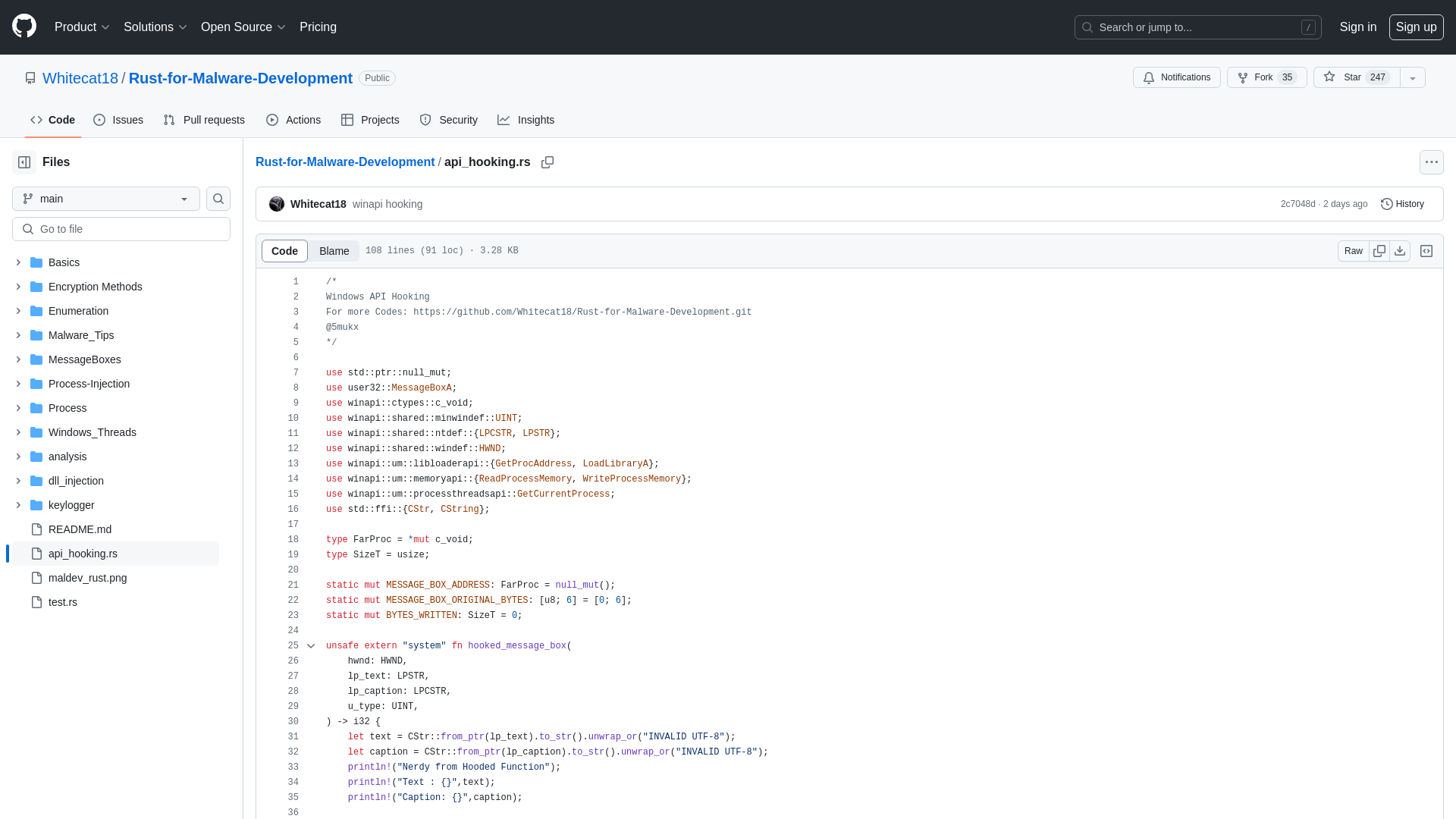Collapse the file tree side panel icon
The height and width of the screenshot is (819, 1456).
[24, 162]
